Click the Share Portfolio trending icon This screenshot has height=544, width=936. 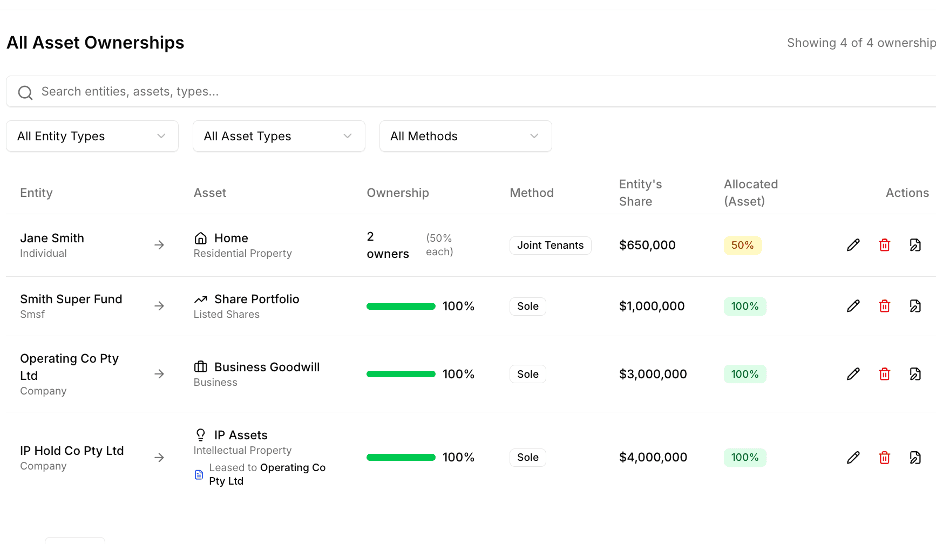pos(201,299)
